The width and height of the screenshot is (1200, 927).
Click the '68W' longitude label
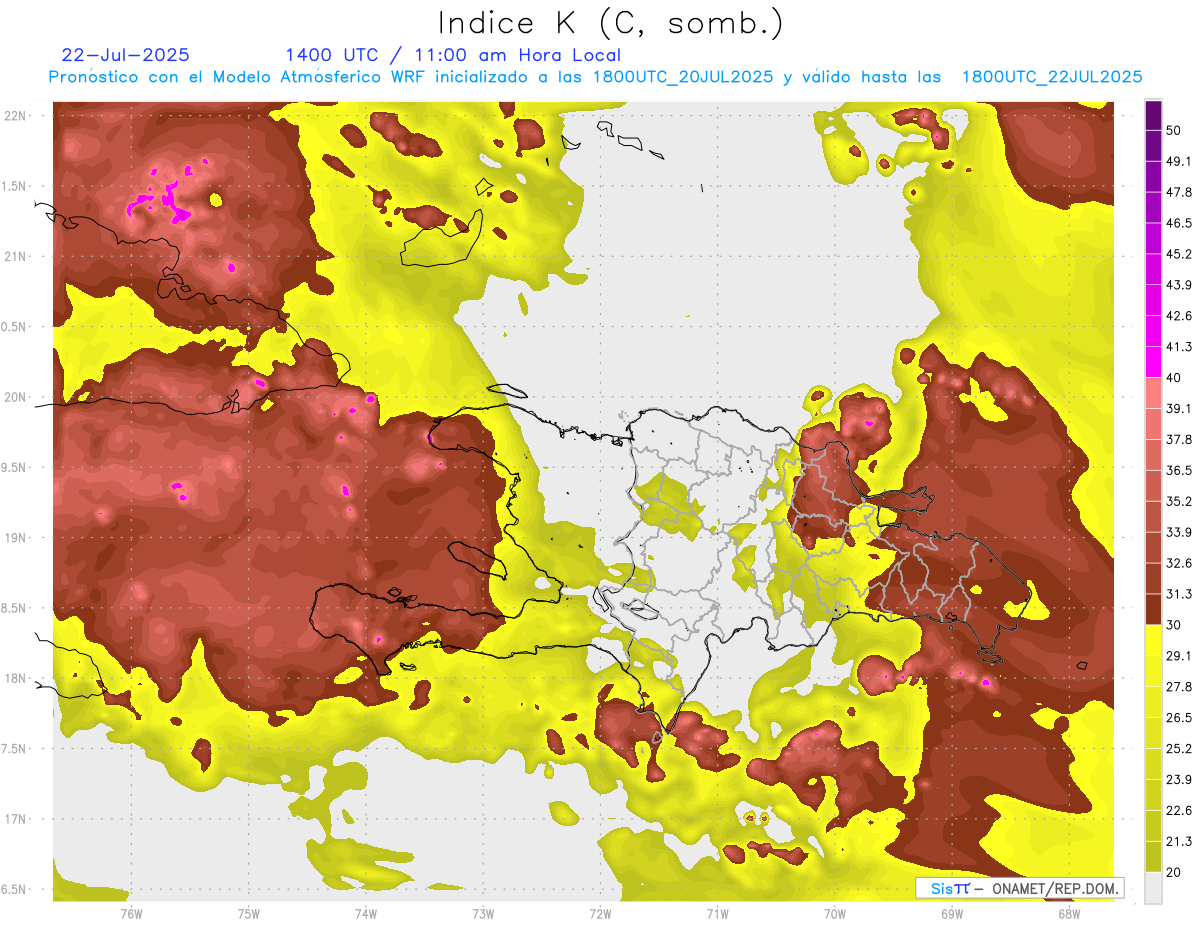coord(1069,914)
